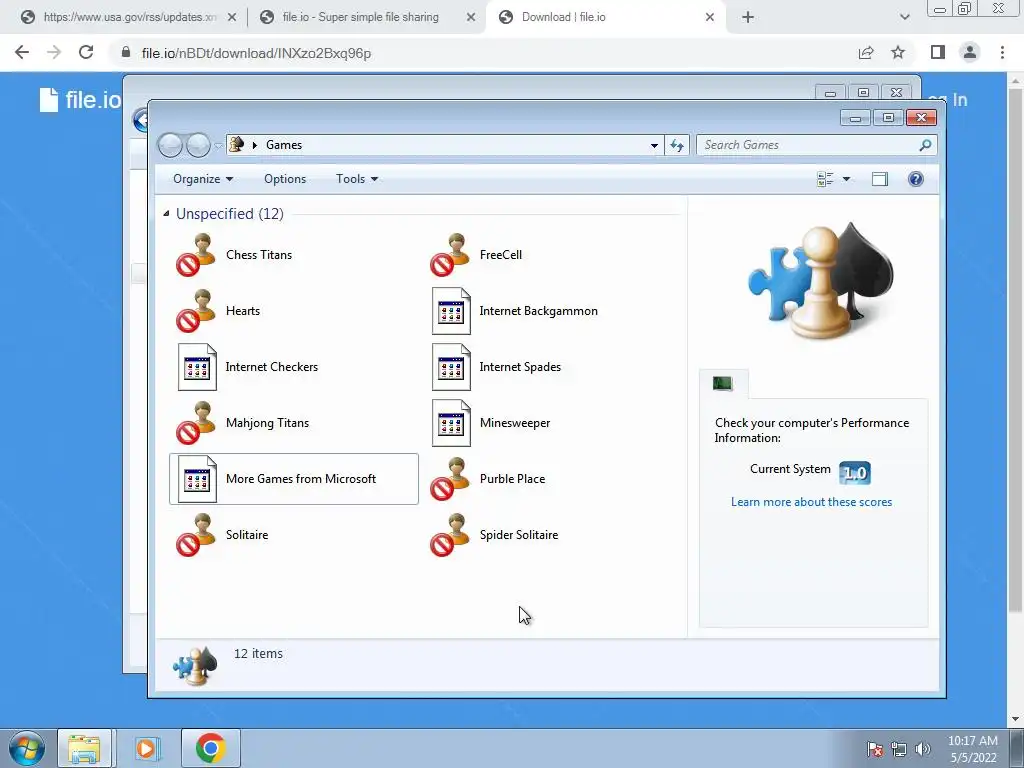Open the Chrome profile avatar
1024x768 pixels.
(x=970, y=52)
